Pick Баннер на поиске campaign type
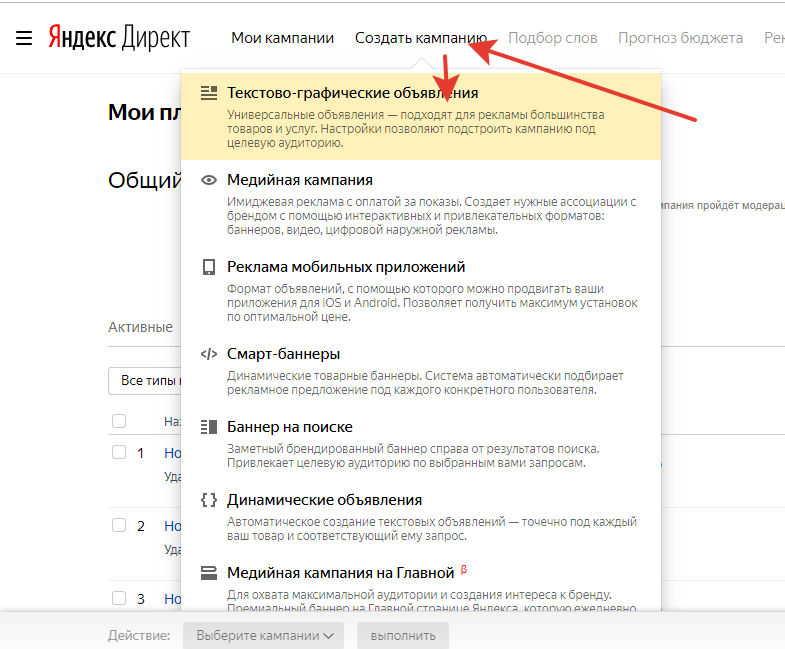 click(421, 444)
